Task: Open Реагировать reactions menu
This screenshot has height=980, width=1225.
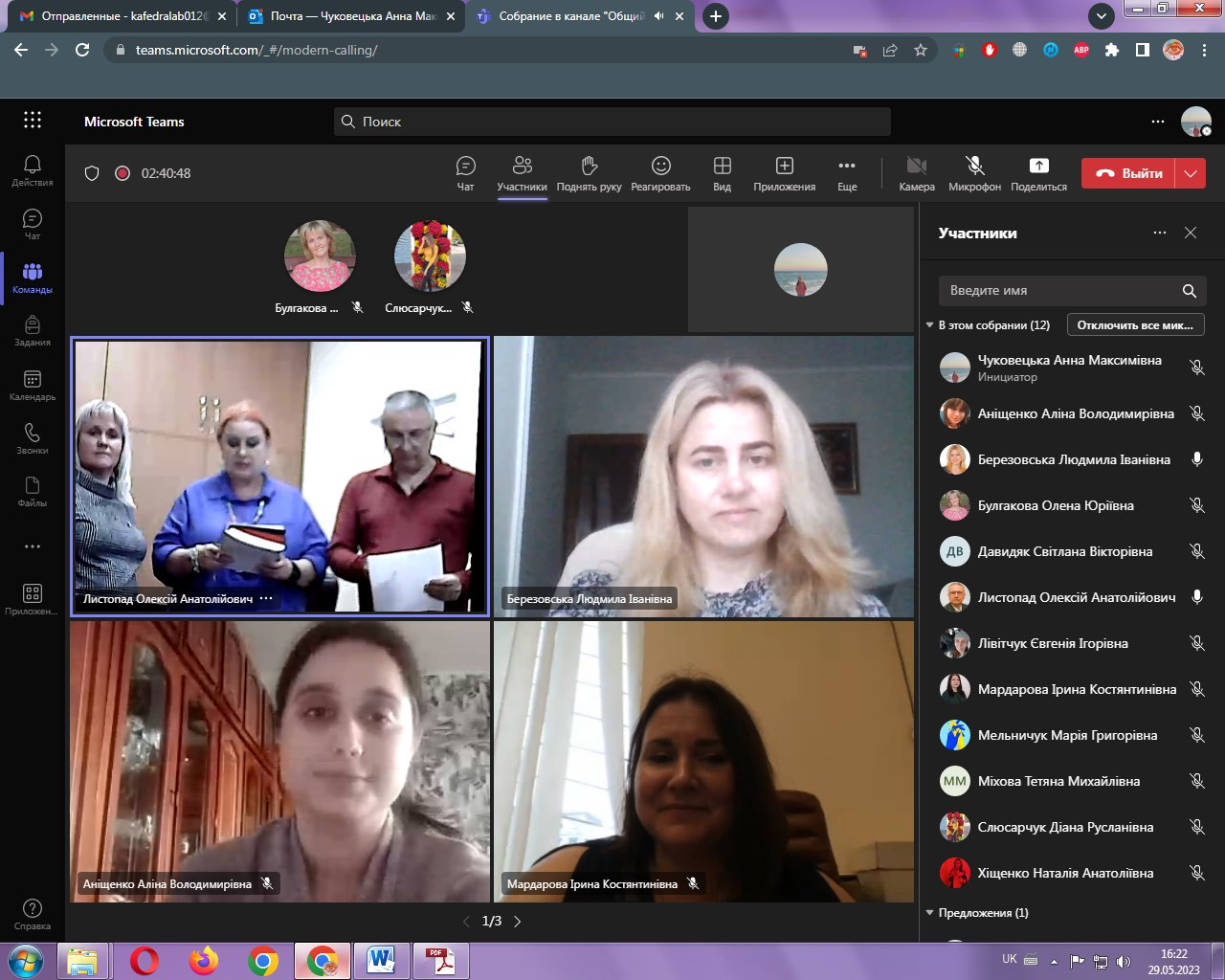Action: coord(660,173)
